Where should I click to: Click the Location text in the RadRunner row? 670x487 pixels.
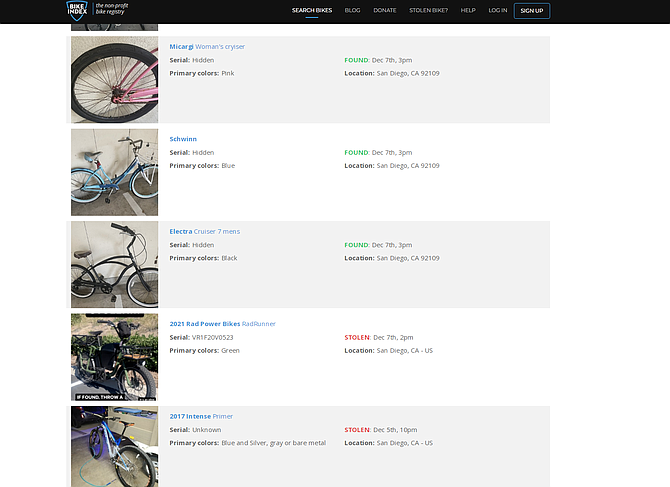[388, 350]
